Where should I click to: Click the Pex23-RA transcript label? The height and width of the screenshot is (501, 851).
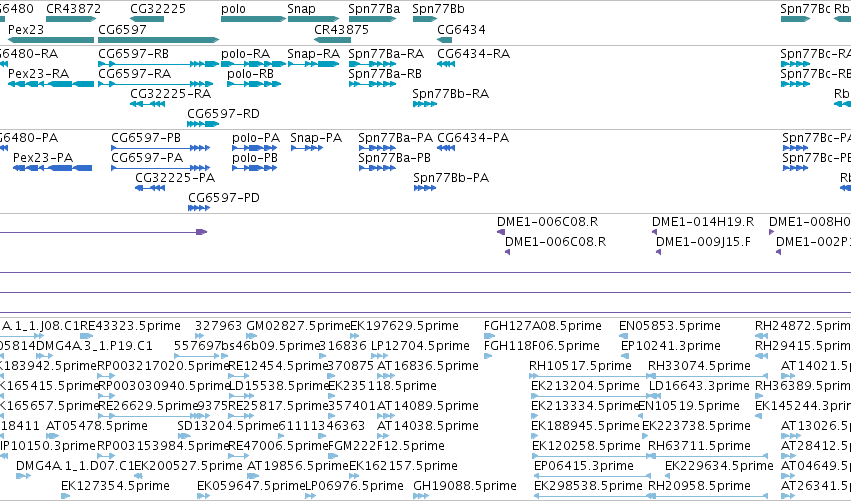point(39,74)
